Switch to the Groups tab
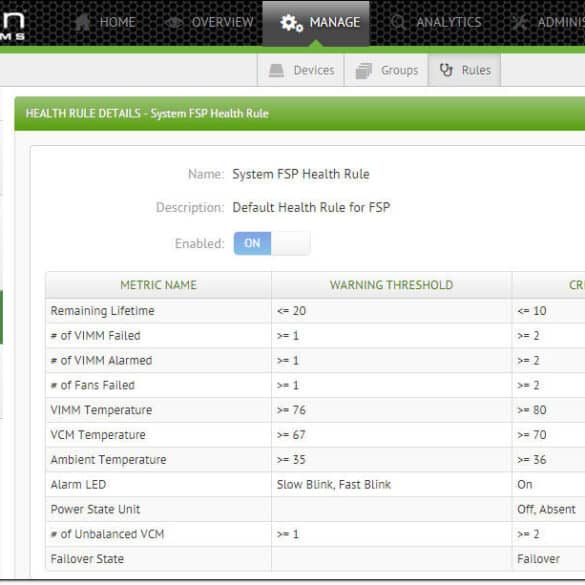 387,70
